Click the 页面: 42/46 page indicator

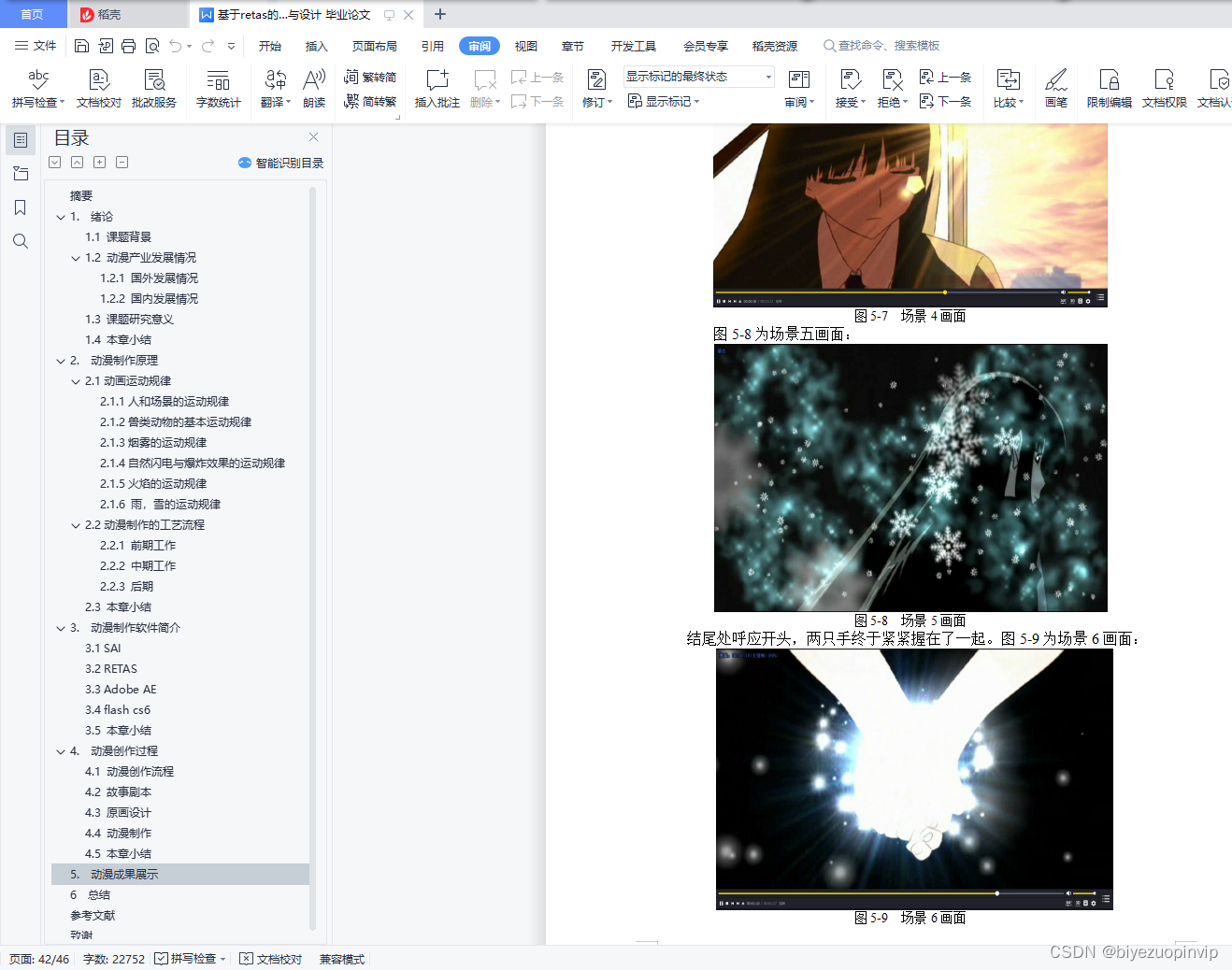[39, 959]
